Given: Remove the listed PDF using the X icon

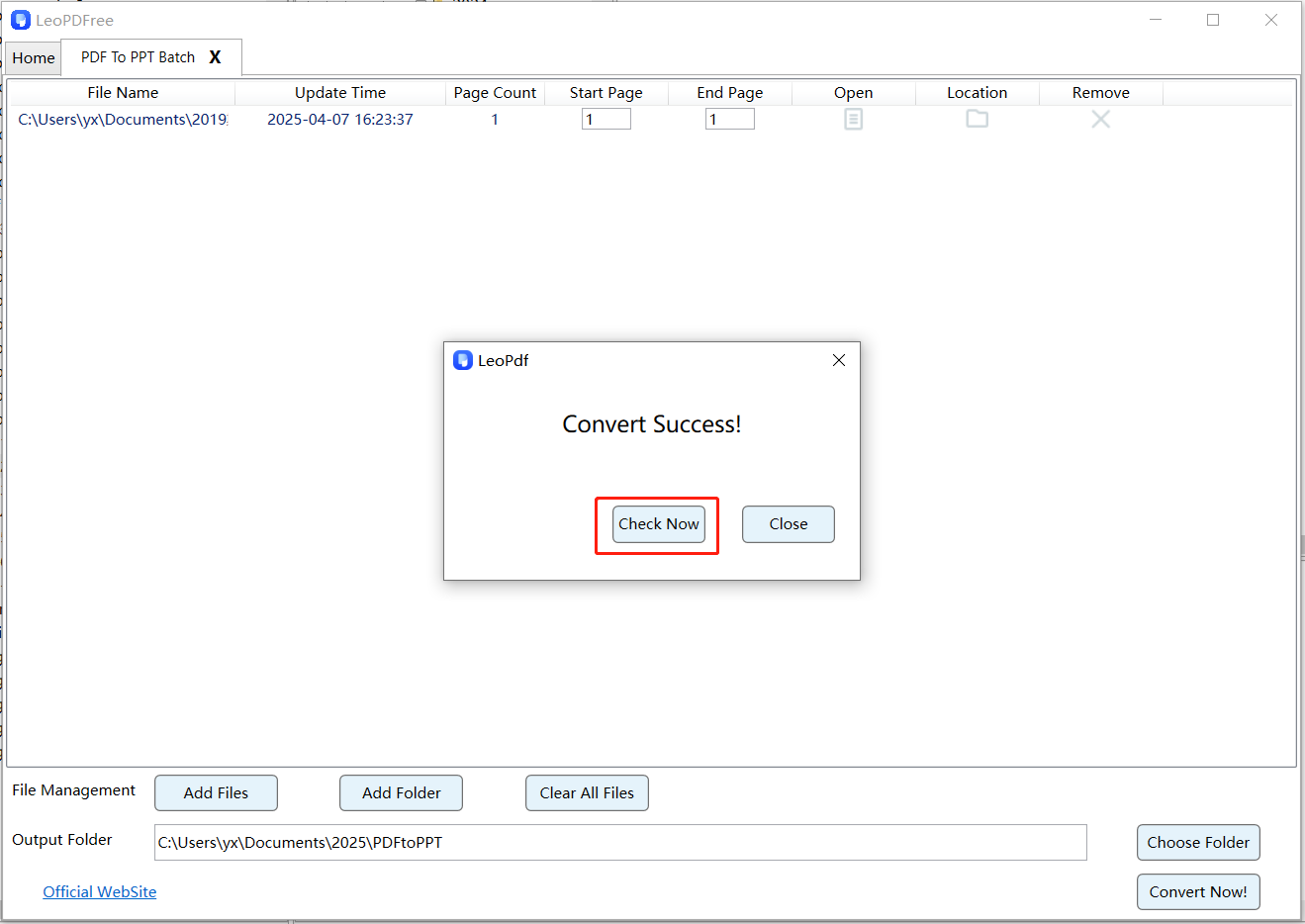Looking at the screenshot, I should coord(1100,118).
